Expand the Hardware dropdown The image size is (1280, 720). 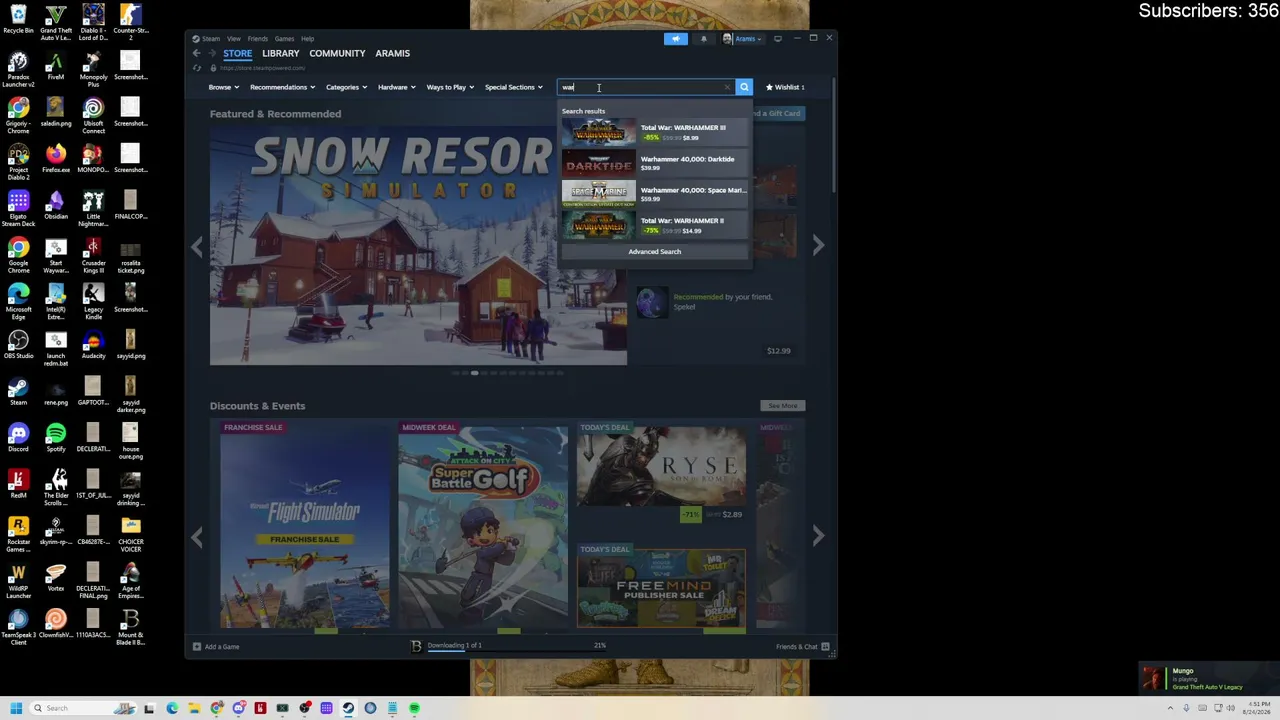[396, 87]
